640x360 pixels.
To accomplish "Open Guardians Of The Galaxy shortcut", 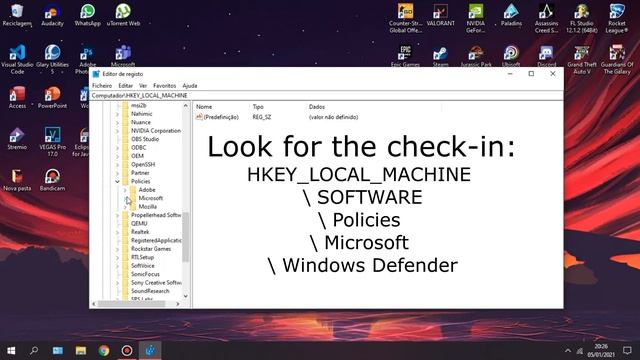I will tap(617, 59).
